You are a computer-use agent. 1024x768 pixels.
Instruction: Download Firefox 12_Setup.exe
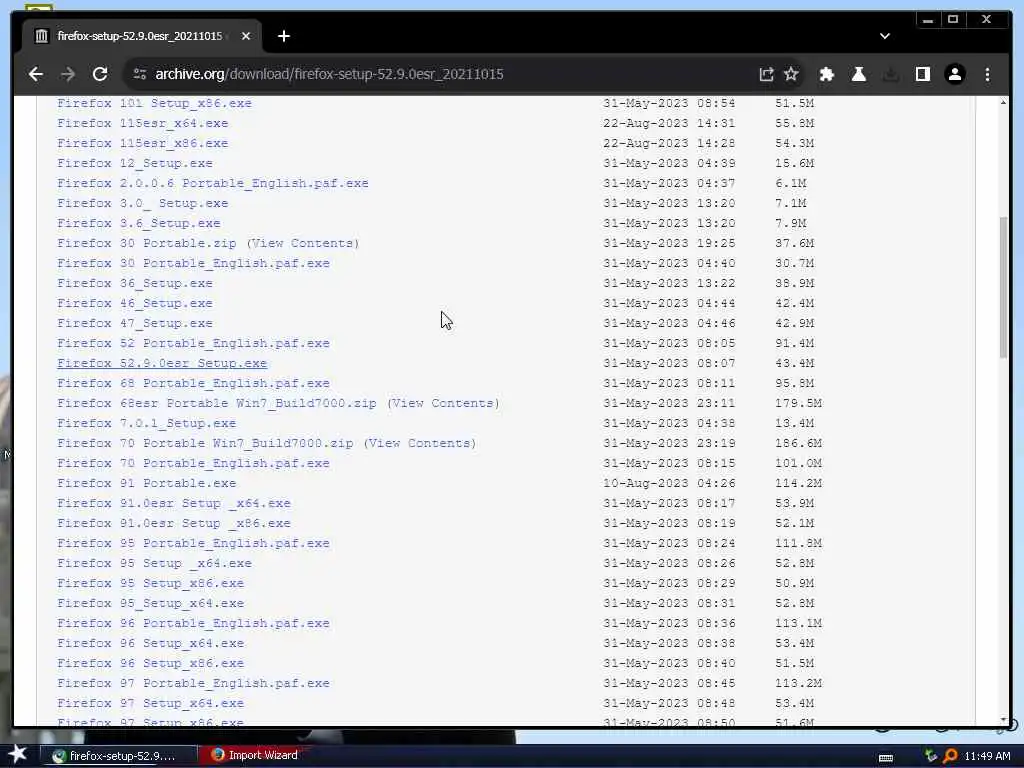[x=135, y=163]
